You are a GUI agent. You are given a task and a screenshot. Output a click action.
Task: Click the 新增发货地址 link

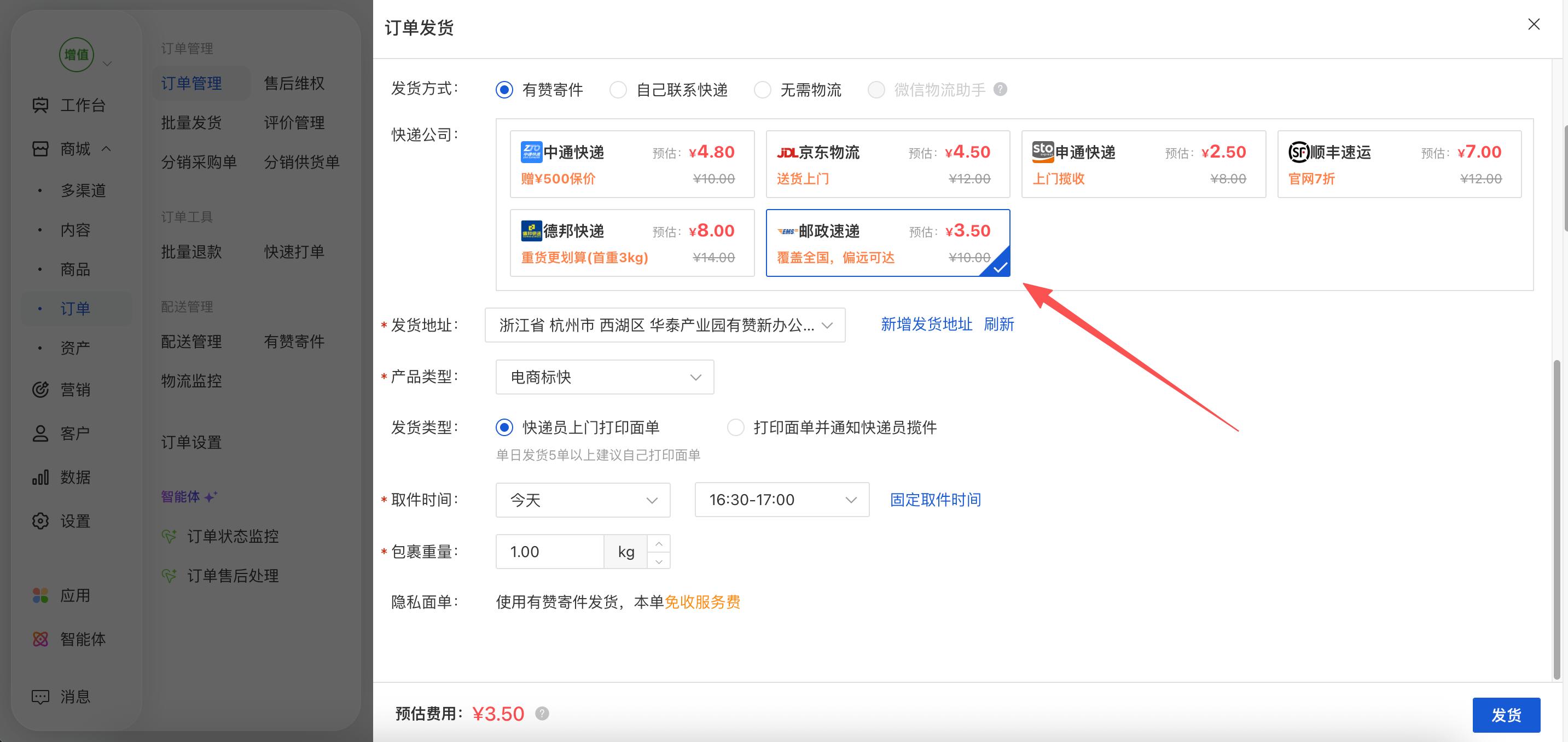[x=926, y=324]
